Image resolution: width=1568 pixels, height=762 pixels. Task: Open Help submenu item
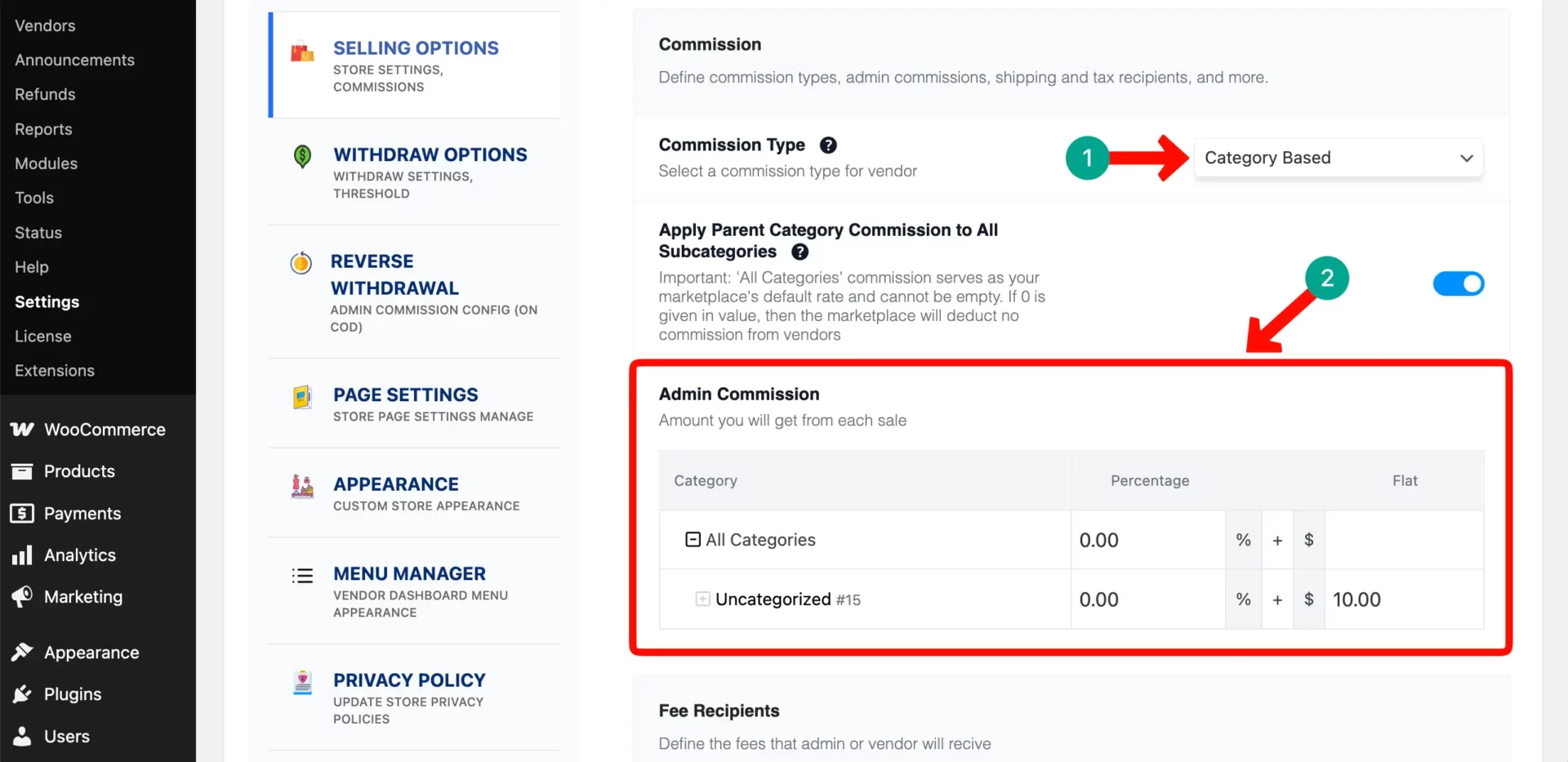(x=32, y=267)
